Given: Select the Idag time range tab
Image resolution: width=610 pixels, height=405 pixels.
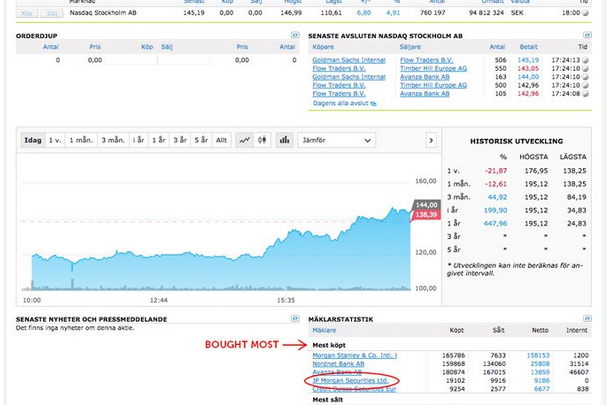Looking at the screenshot, I should (x=32, y=140).
